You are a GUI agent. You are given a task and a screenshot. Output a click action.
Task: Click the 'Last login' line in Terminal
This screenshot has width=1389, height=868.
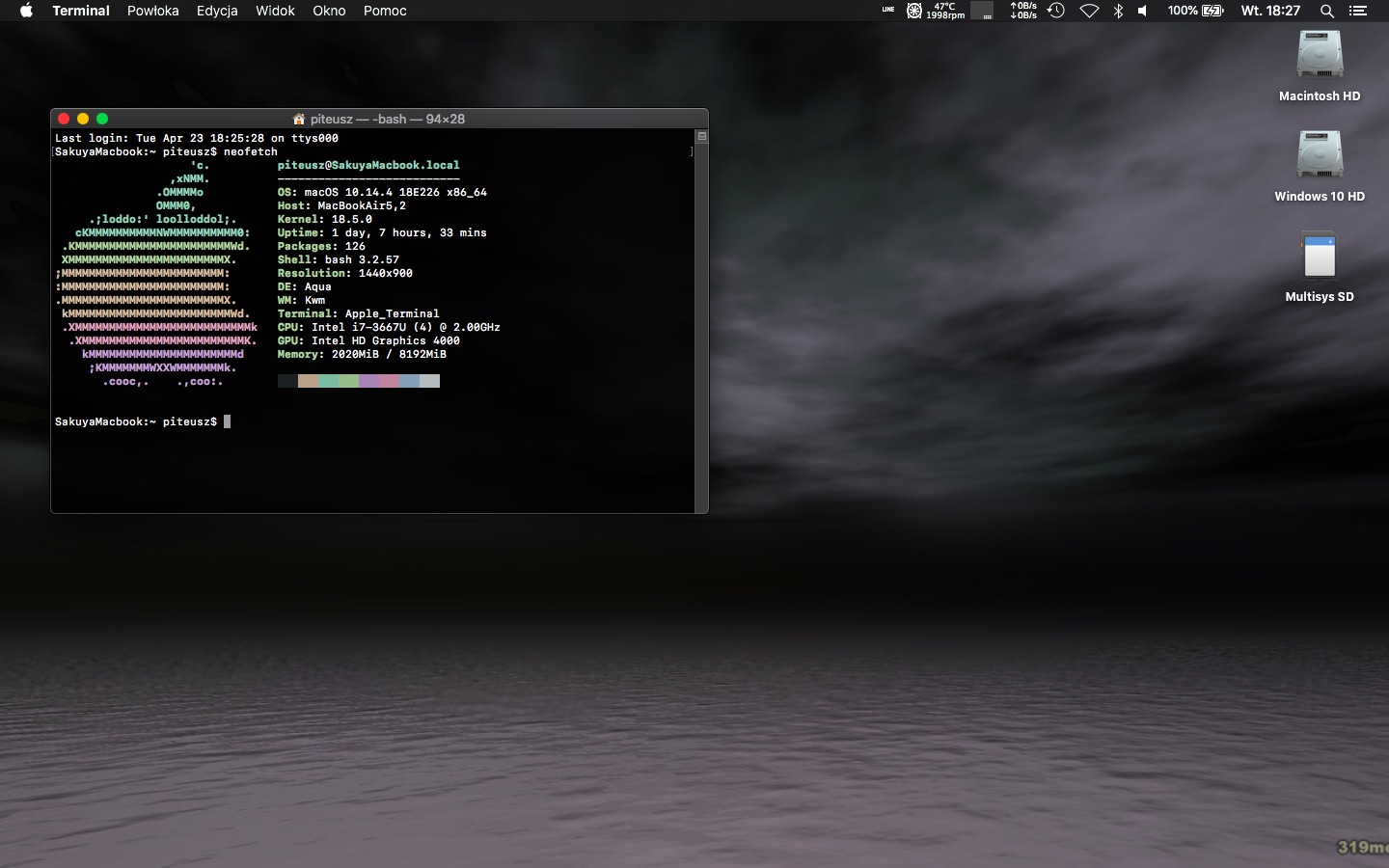point(197,138)
